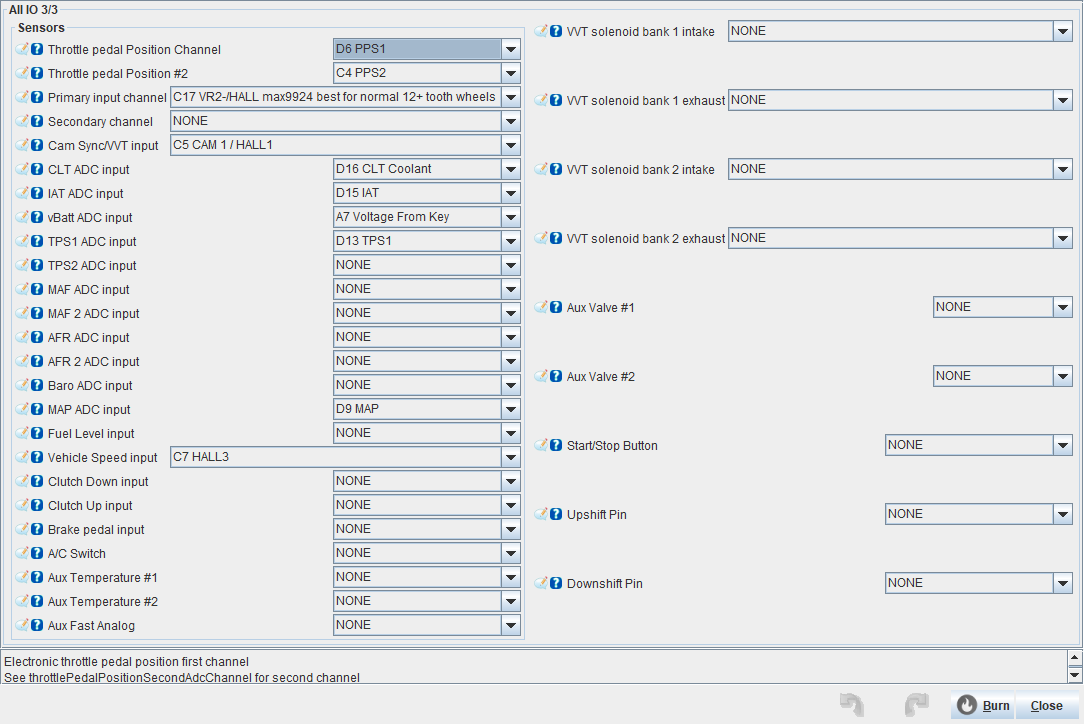This screenshot has height=724, width=1084.
Task: Open the vBatt ADC input dropdown
Action: pyautogui.click(x=511, y=217)
